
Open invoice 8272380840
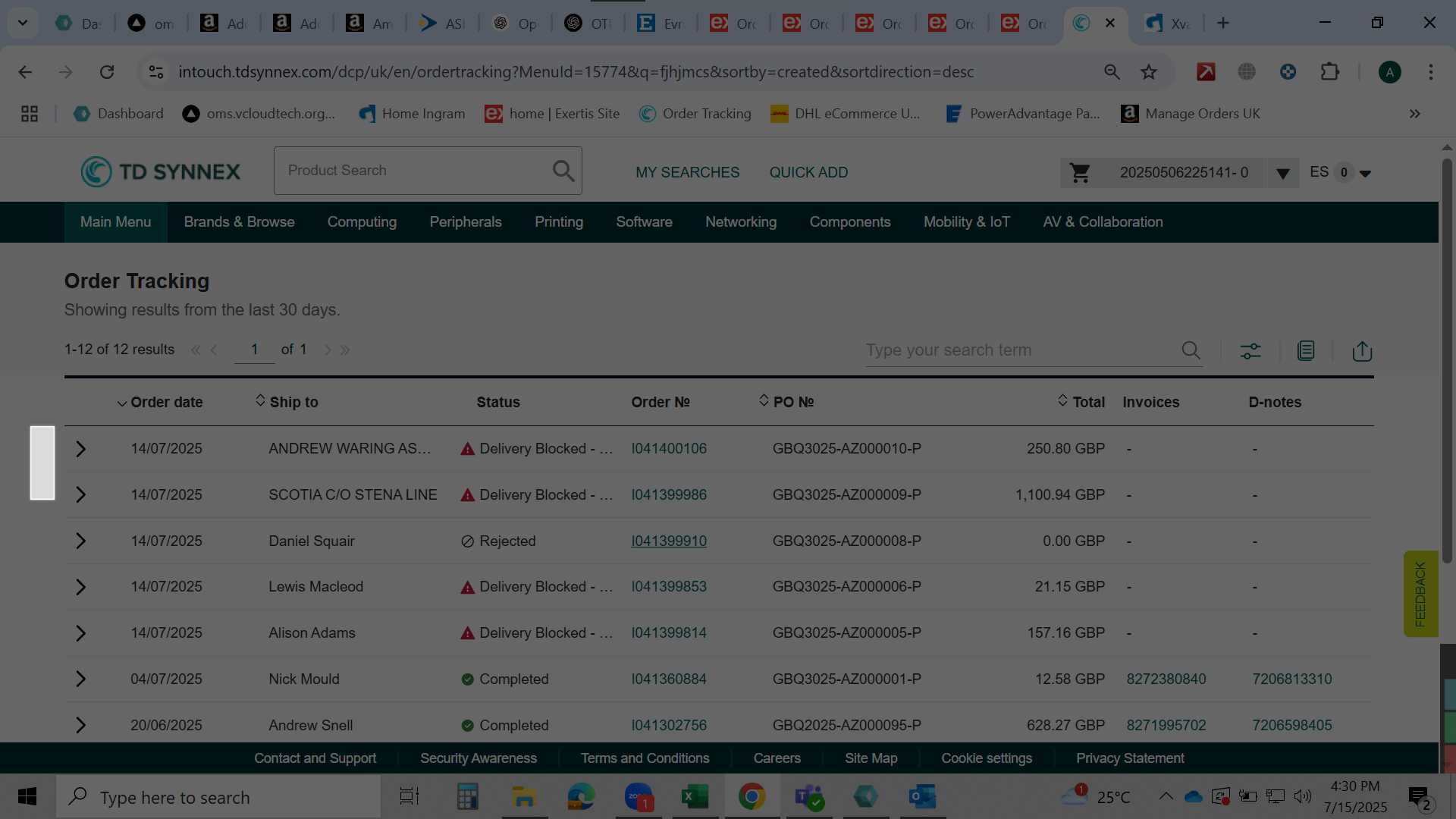tap(1166, 679)
